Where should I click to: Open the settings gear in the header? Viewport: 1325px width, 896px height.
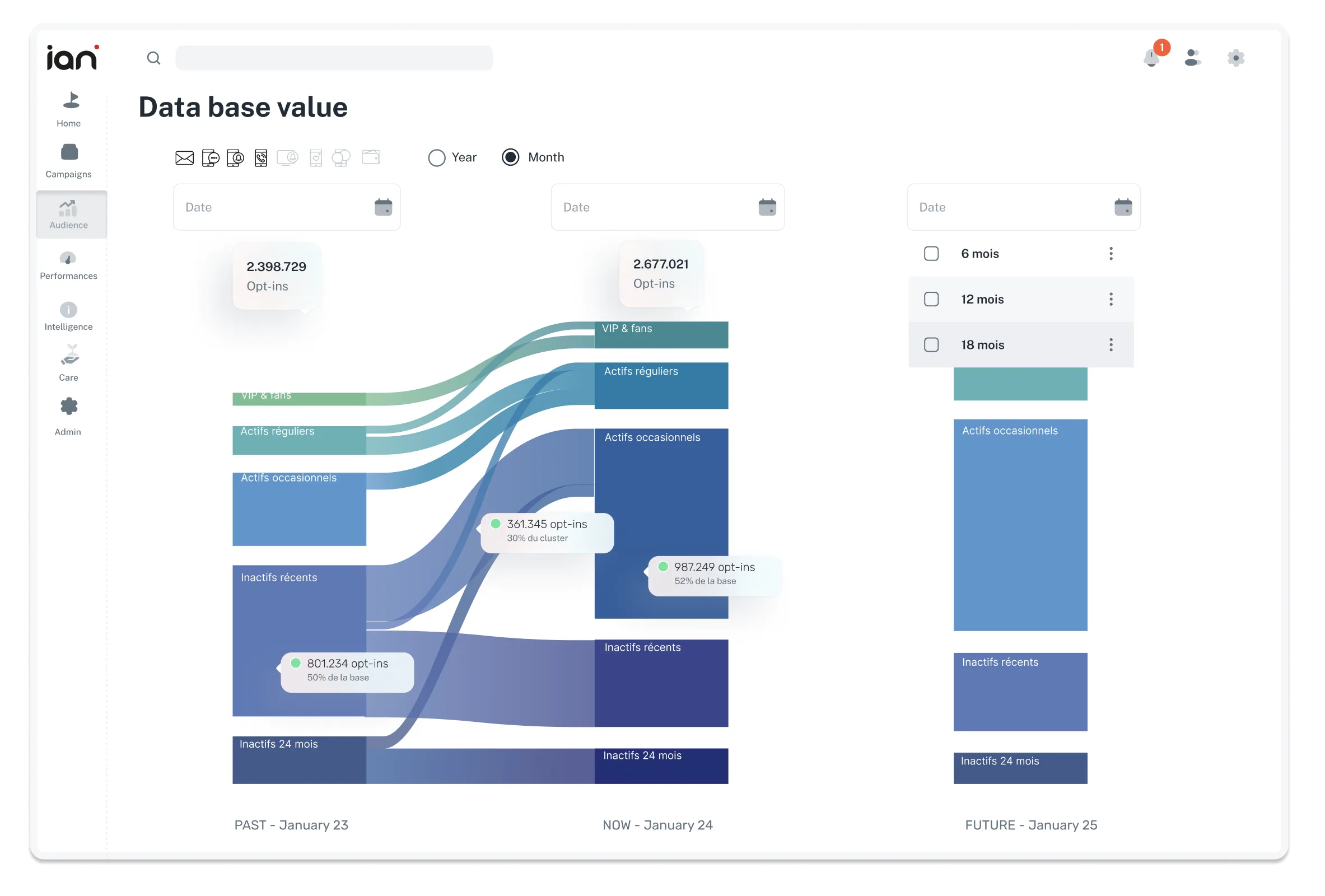[x=1235, y=58]
